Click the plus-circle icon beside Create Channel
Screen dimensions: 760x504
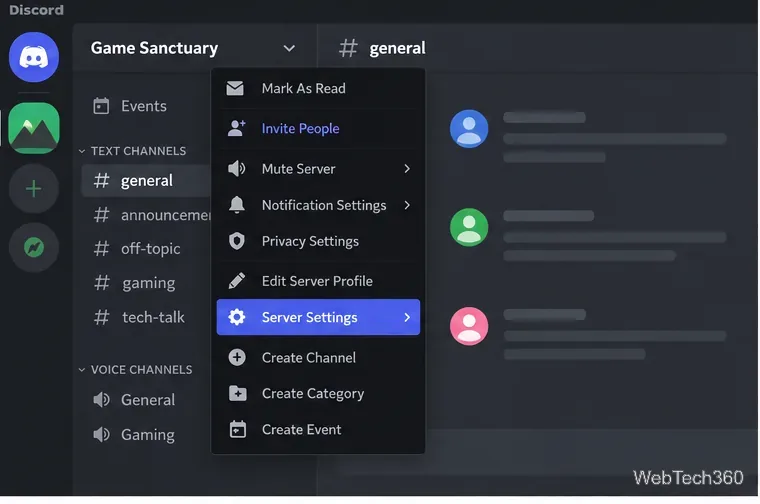[x=237, y=358]
